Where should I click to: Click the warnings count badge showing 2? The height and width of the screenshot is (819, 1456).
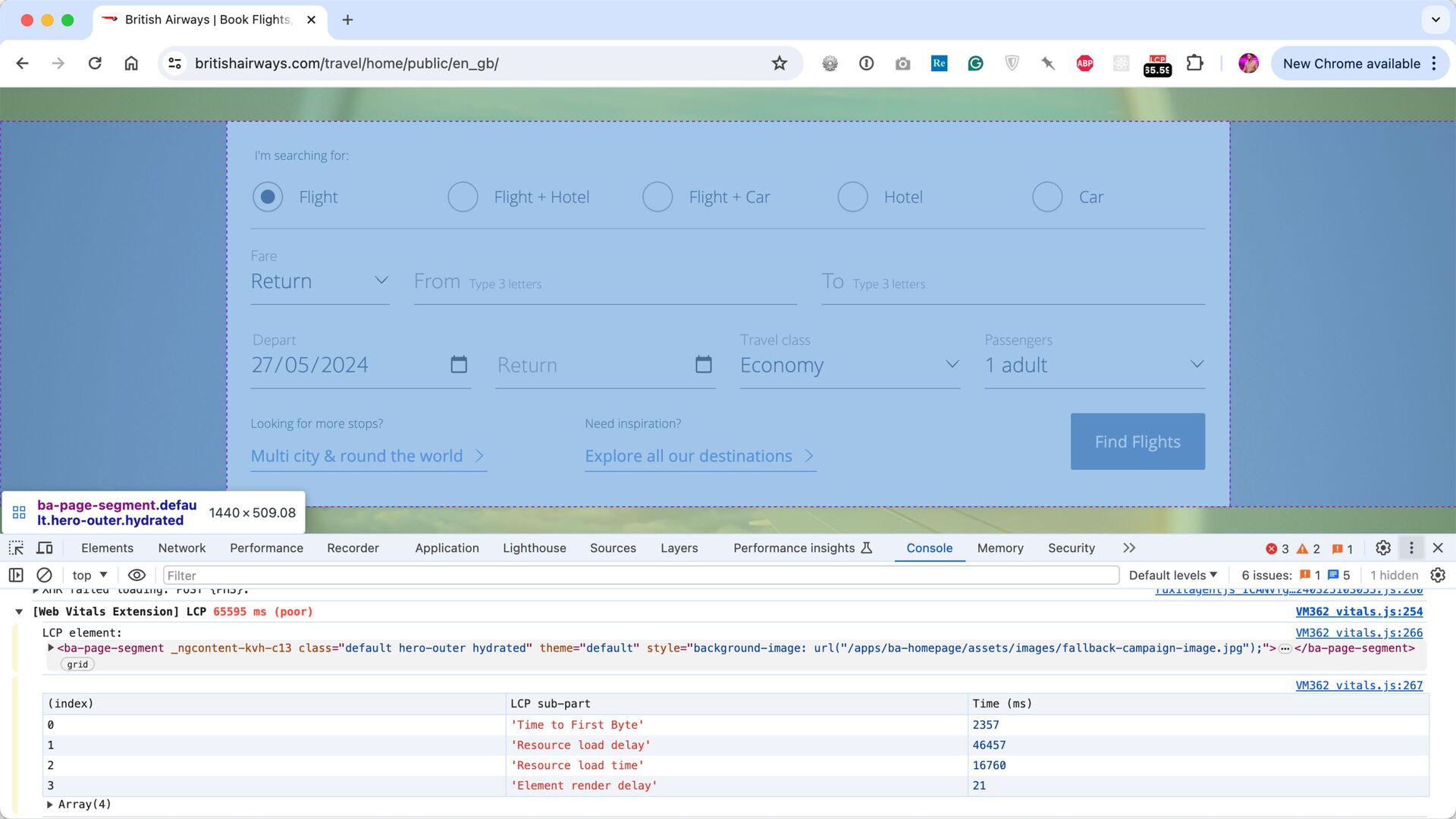(x=1309, y=548)
